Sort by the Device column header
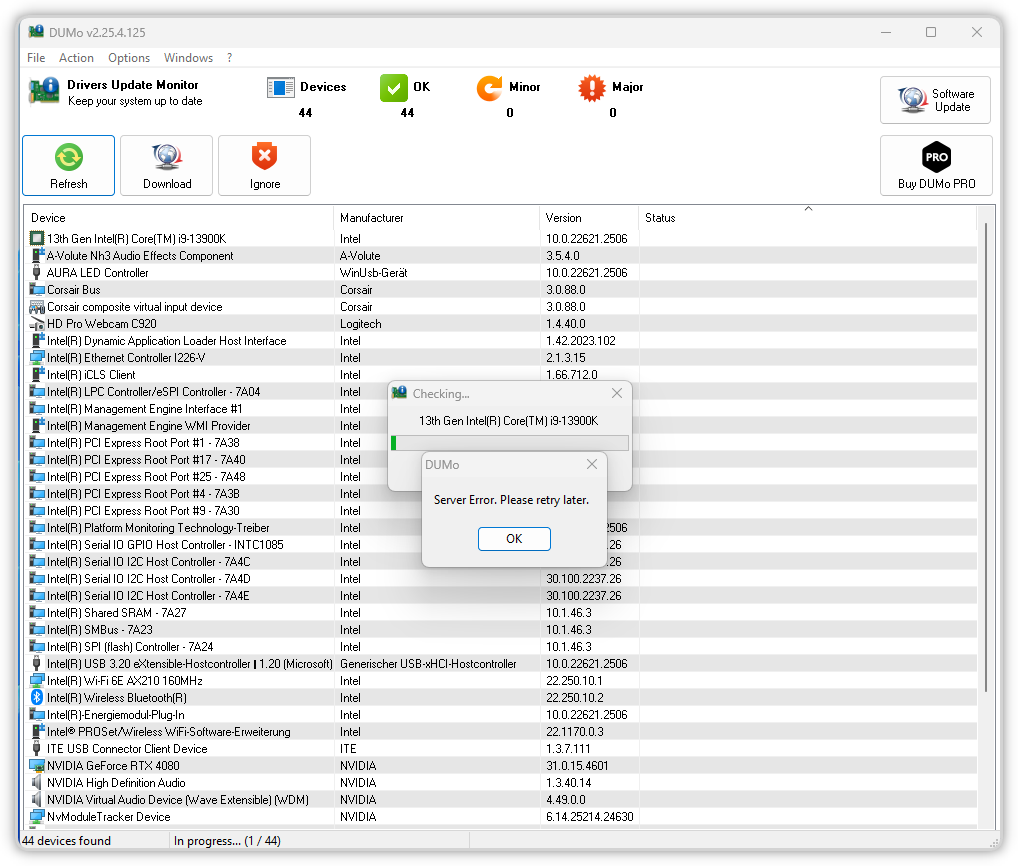1018x866 pixels. 179,218
